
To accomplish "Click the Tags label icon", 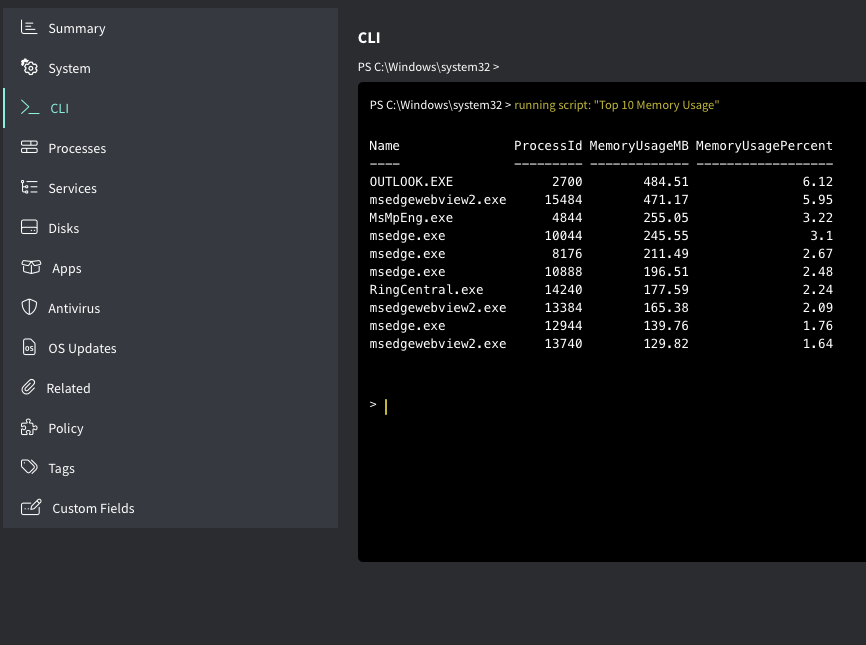I will (x=29, y=467).
